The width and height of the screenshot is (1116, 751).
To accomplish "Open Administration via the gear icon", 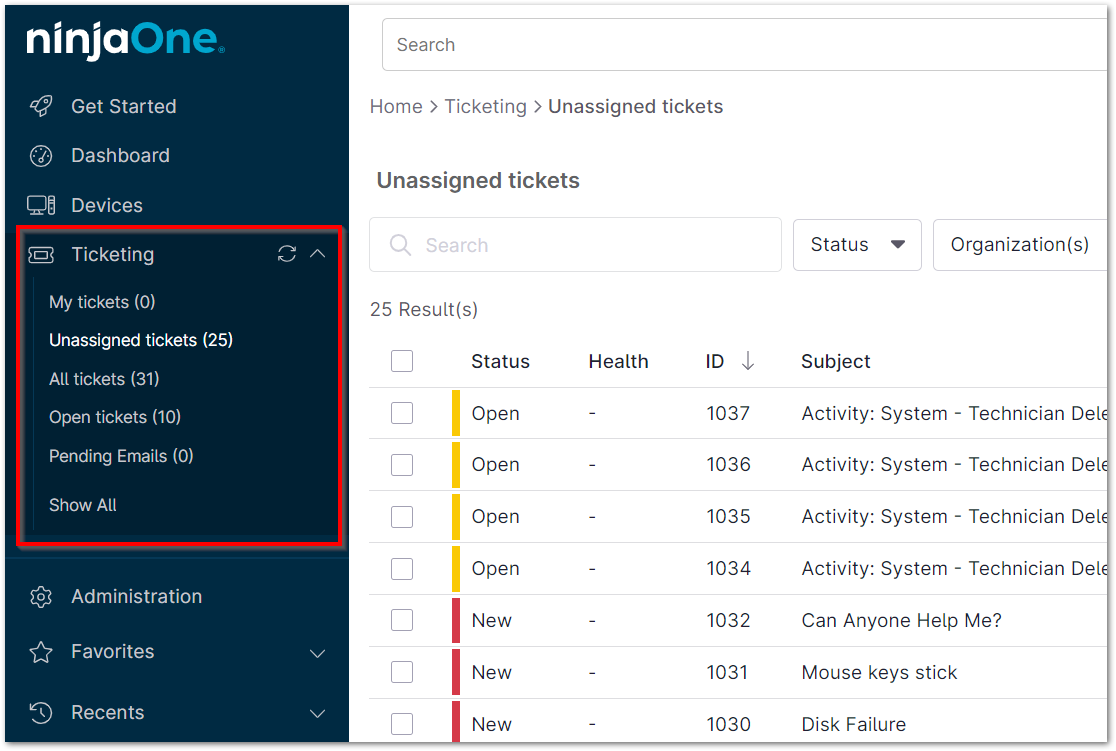I will tap(40, 596).
